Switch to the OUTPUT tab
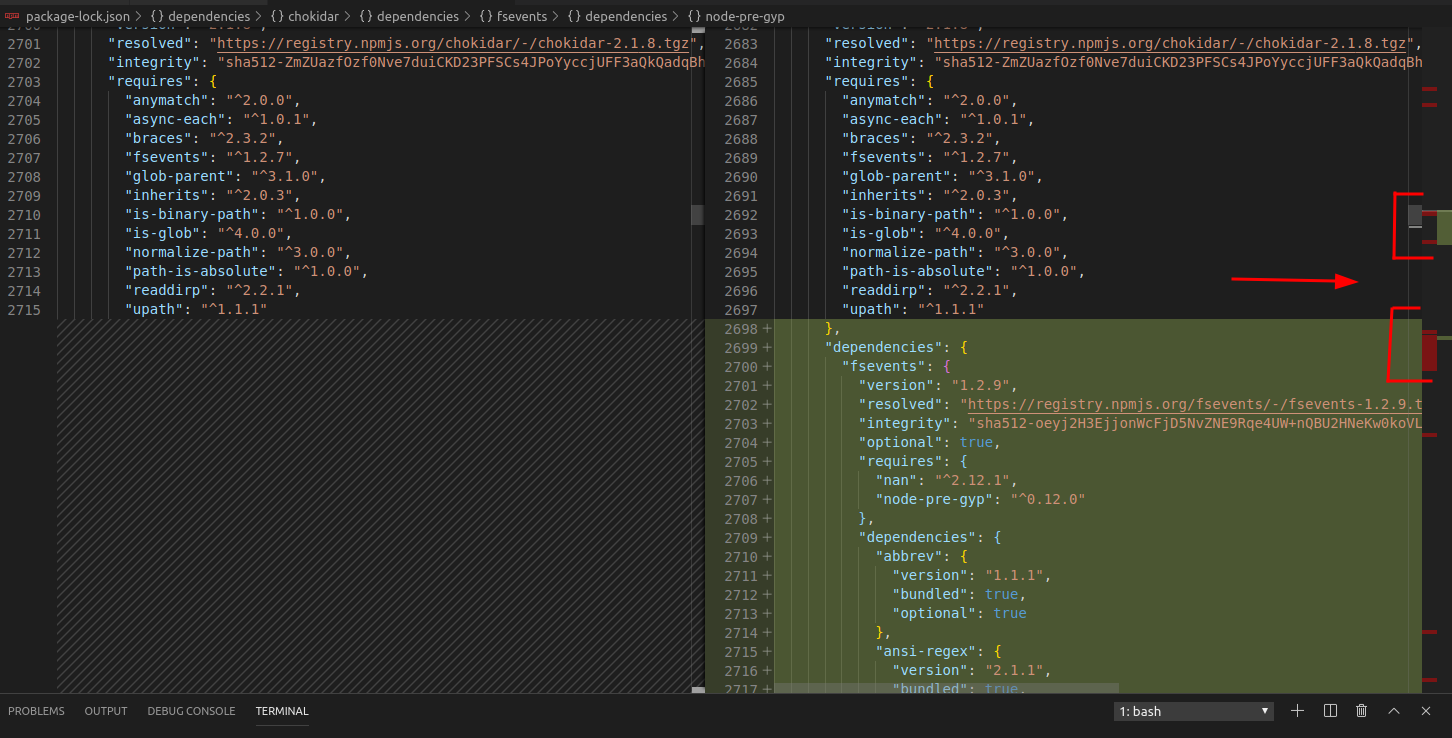1452x738 pixels. (x=106, y=711)
